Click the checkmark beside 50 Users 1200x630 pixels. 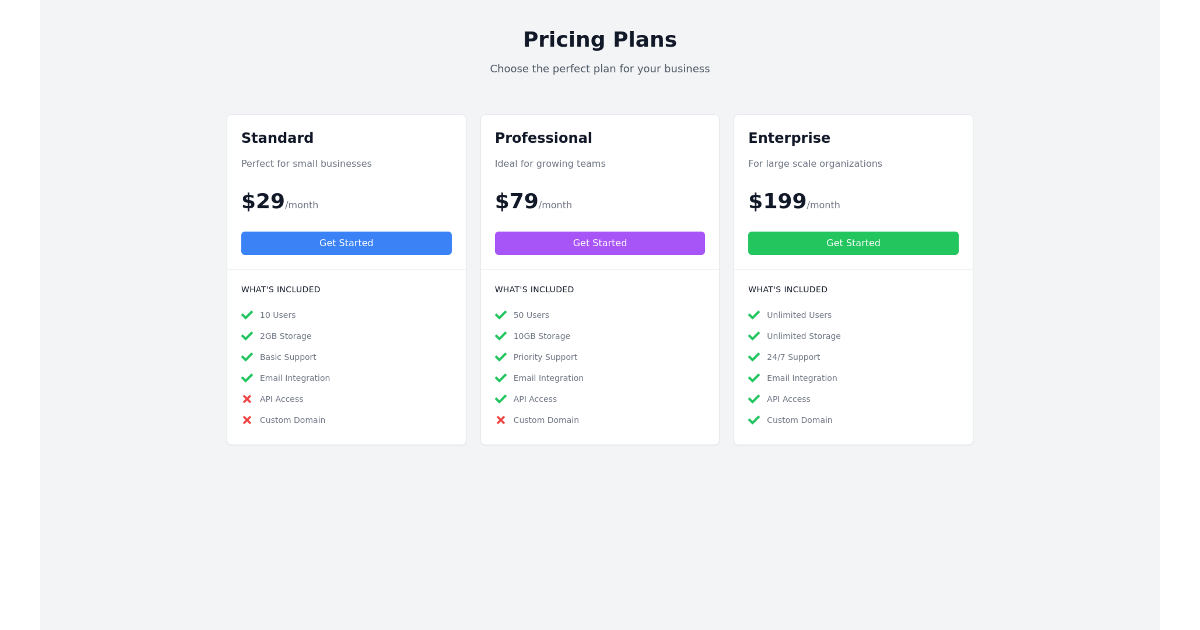(x=501, y=314)
